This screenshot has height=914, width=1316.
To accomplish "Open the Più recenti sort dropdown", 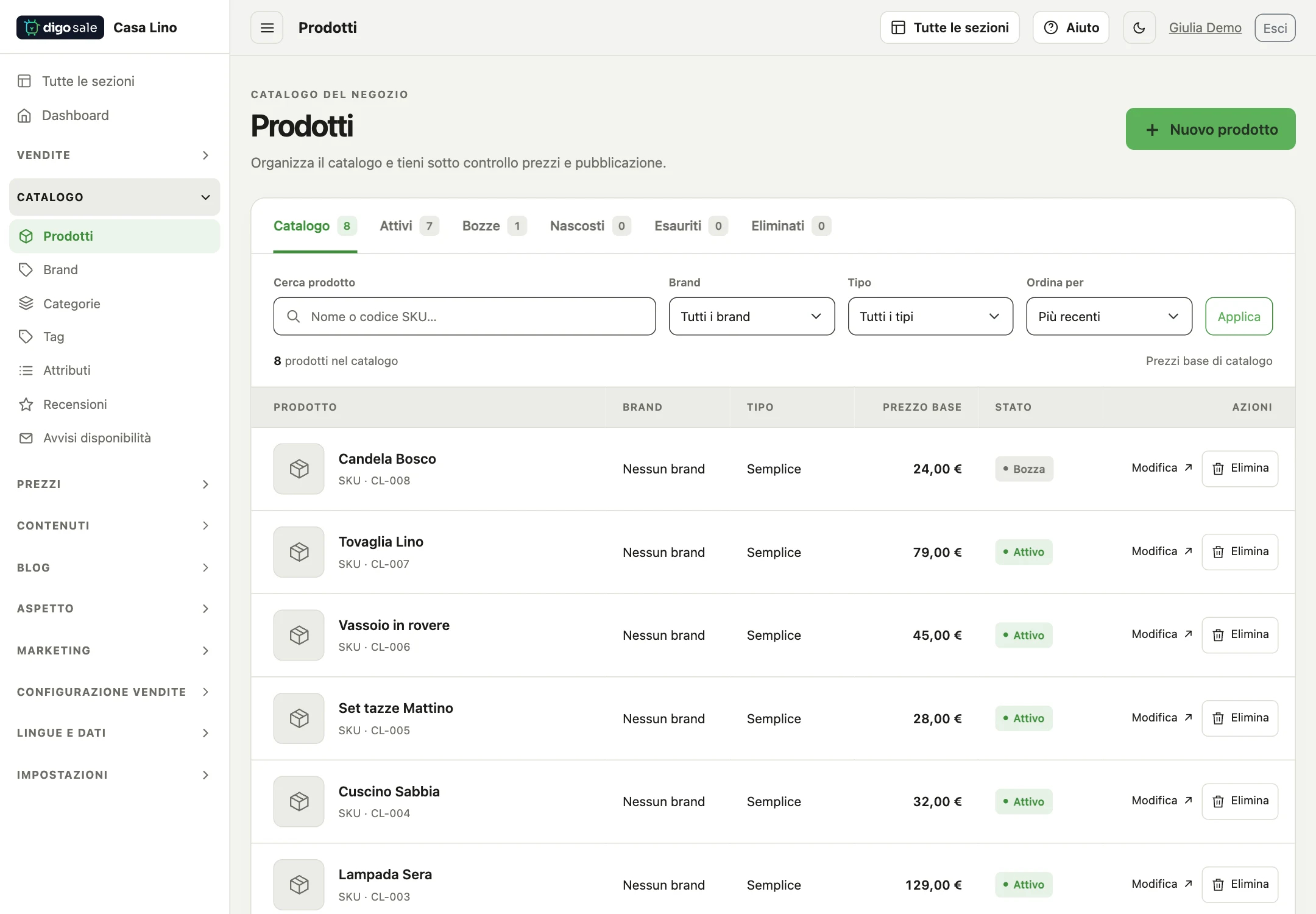I will pos(1109,316).
